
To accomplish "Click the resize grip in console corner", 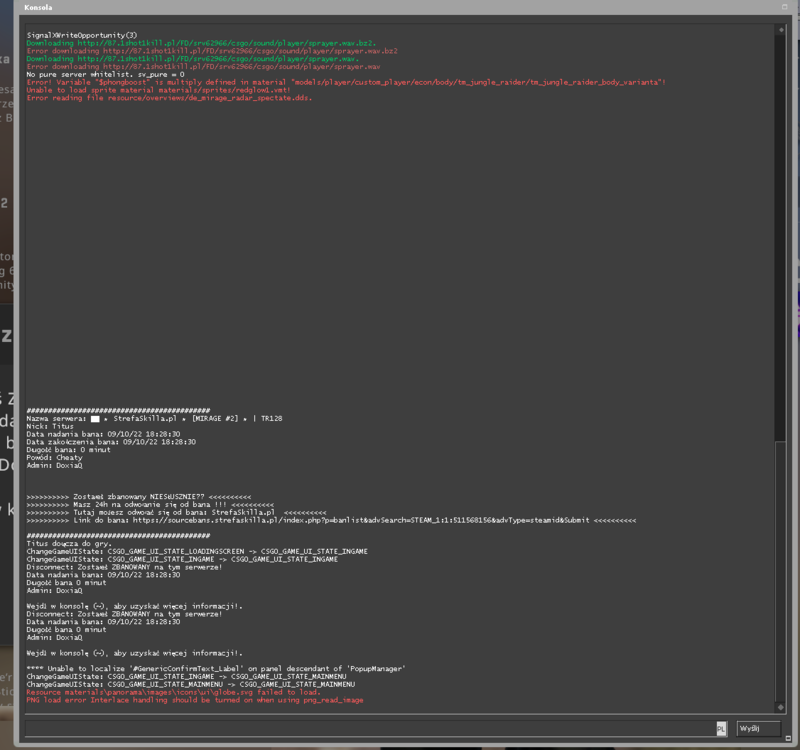I will pyautogui.click(x=788, y=738).
